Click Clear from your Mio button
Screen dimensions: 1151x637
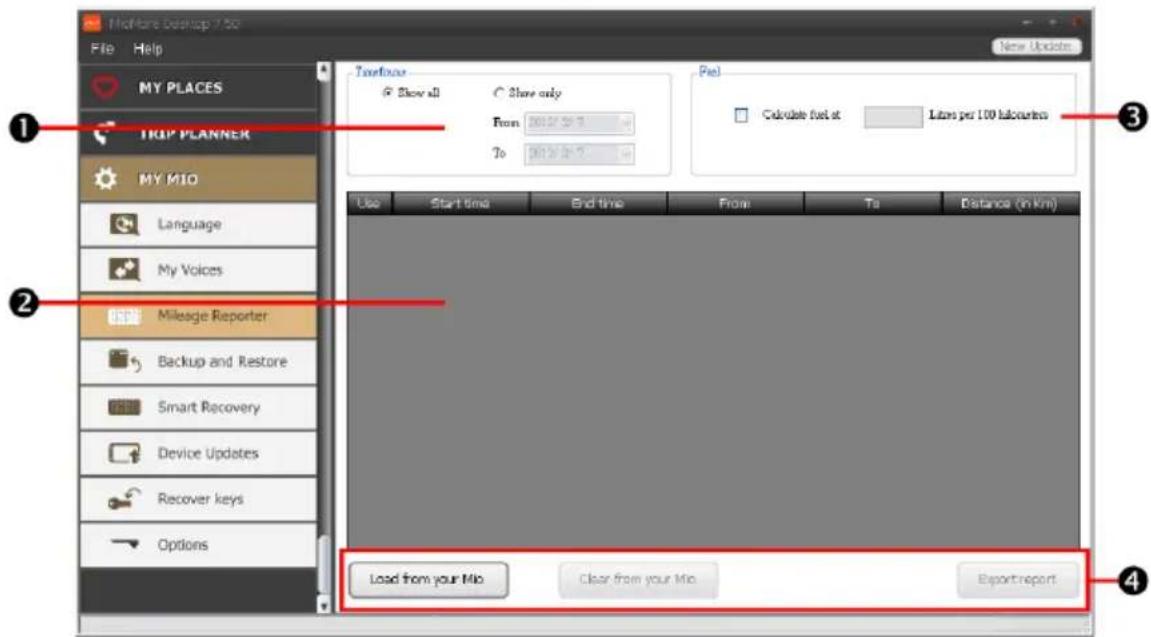(x=637, y=580)
